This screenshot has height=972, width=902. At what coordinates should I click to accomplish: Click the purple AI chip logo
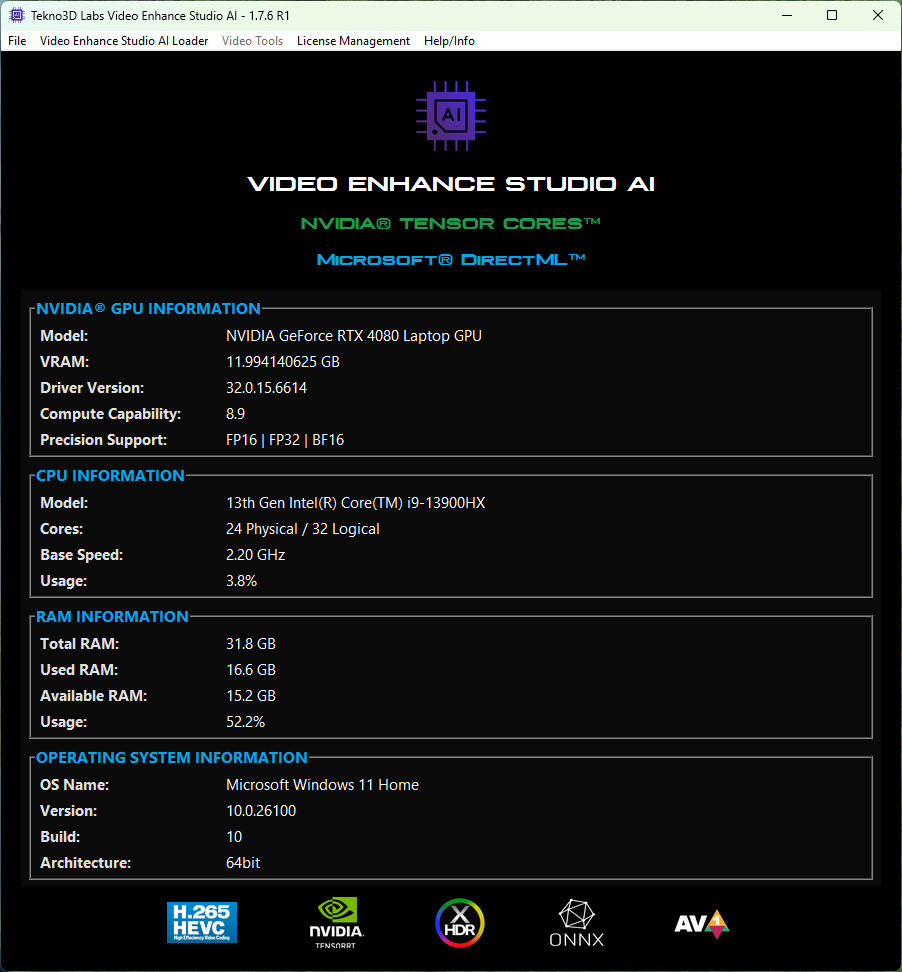click(451, 116)
